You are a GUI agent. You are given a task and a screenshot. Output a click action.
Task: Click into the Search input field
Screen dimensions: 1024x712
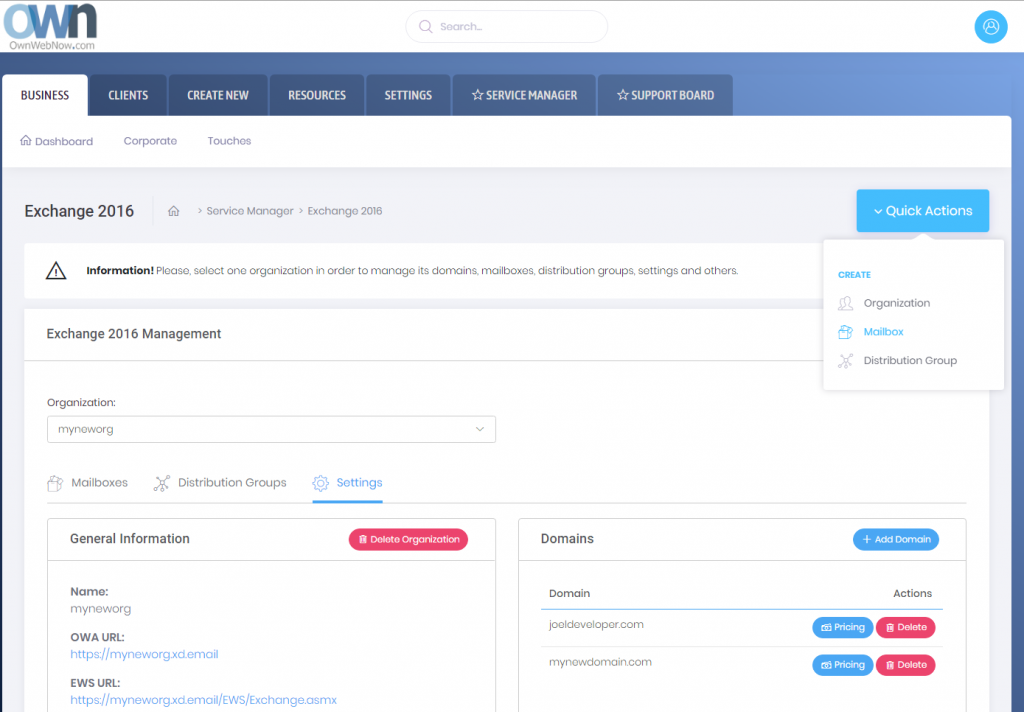tap(515, 27)
